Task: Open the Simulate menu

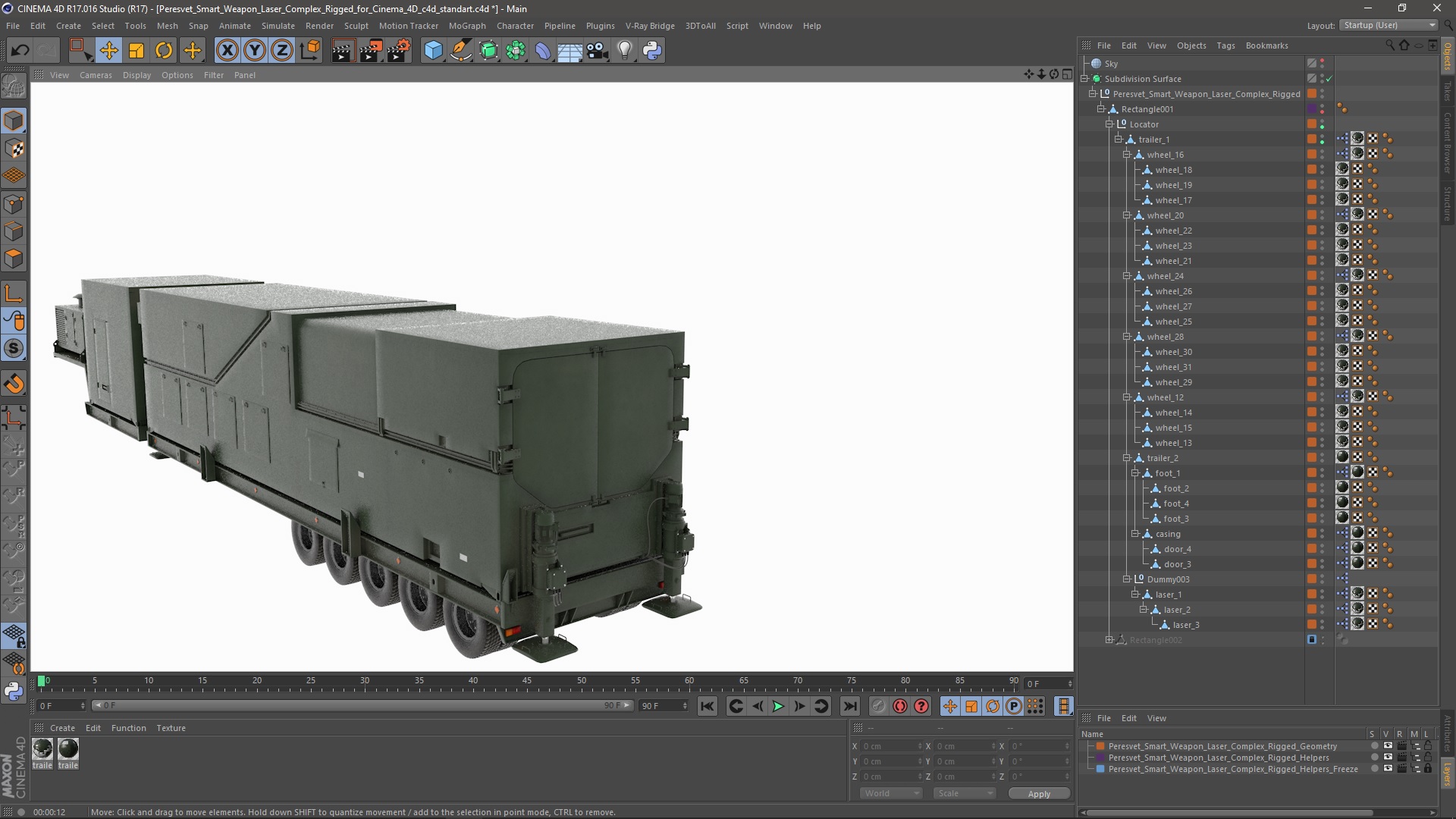Action: (278, 26)
